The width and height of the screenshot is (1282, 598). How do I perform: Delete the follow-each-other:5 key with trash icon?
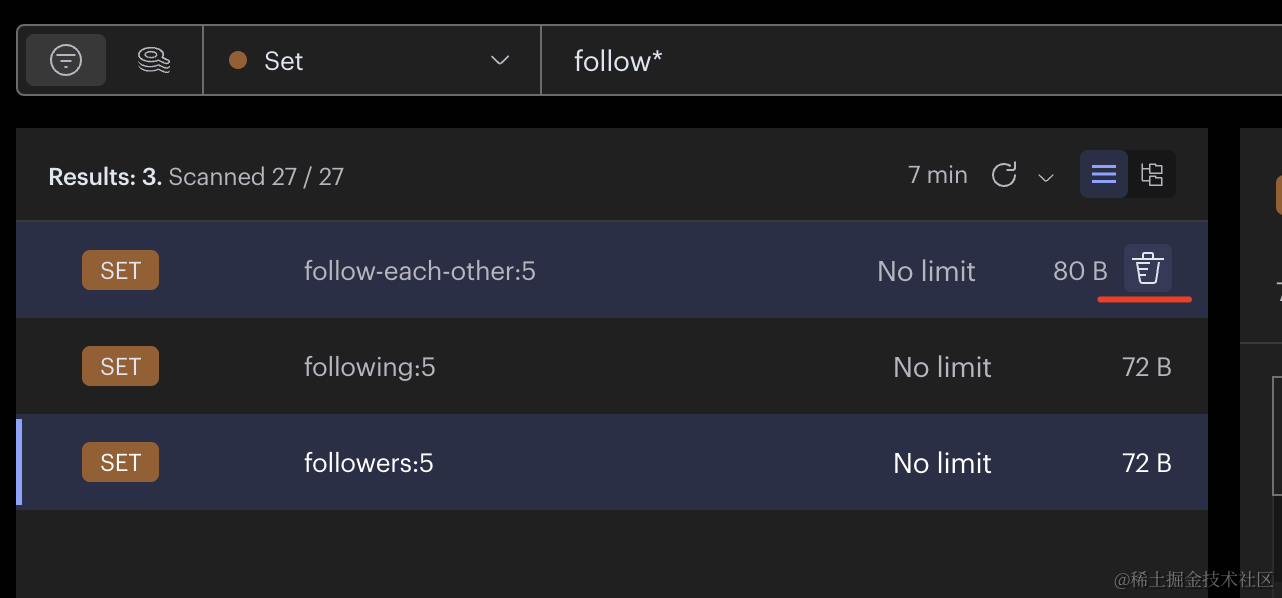[1147, 269]
